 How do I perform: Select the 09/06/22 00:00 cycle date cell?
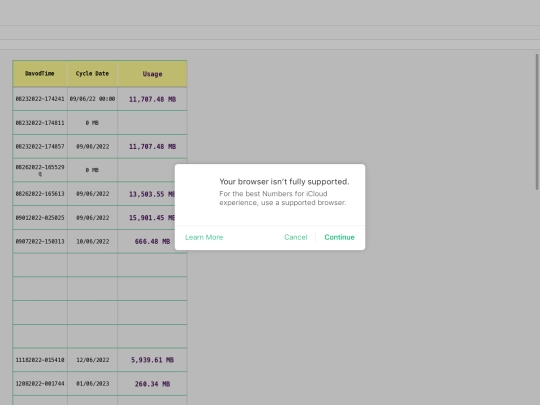92,99
